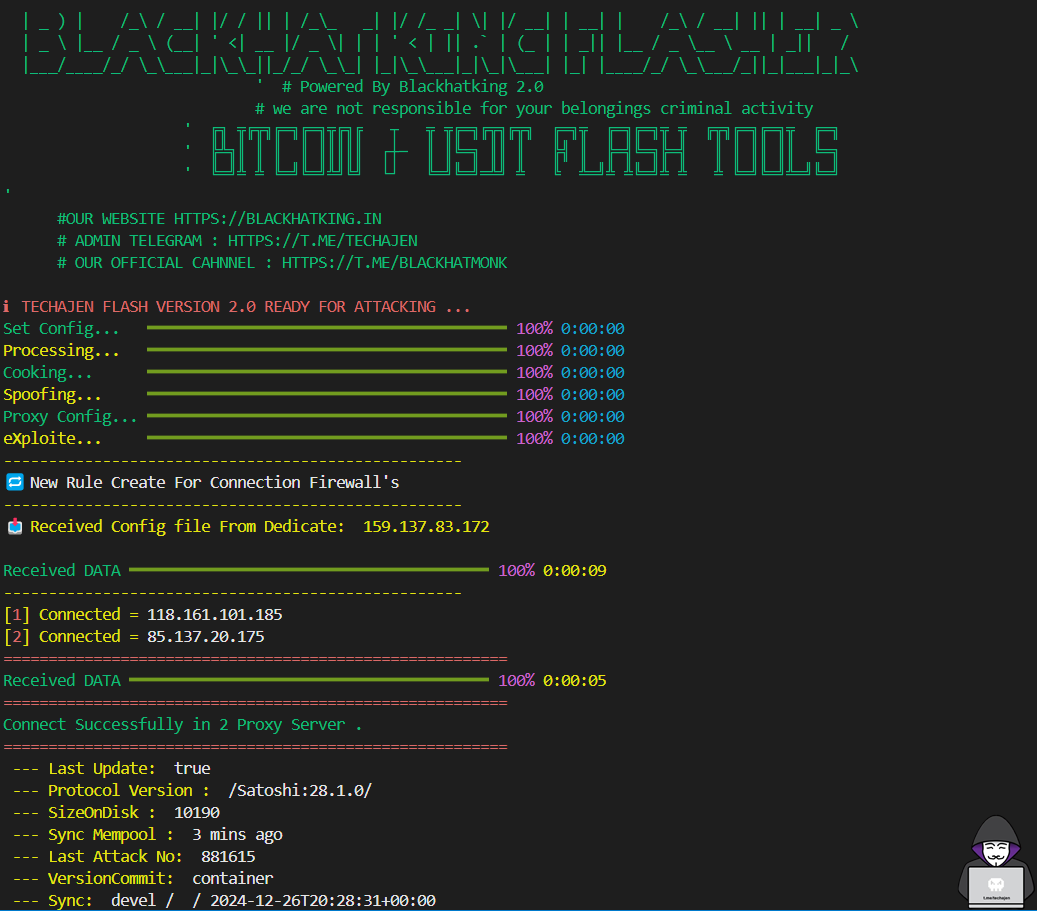Click the BITCOIN + USDT FLASH TOOLS banner
Screen dimensions: 1037x911
coord(524,152)
